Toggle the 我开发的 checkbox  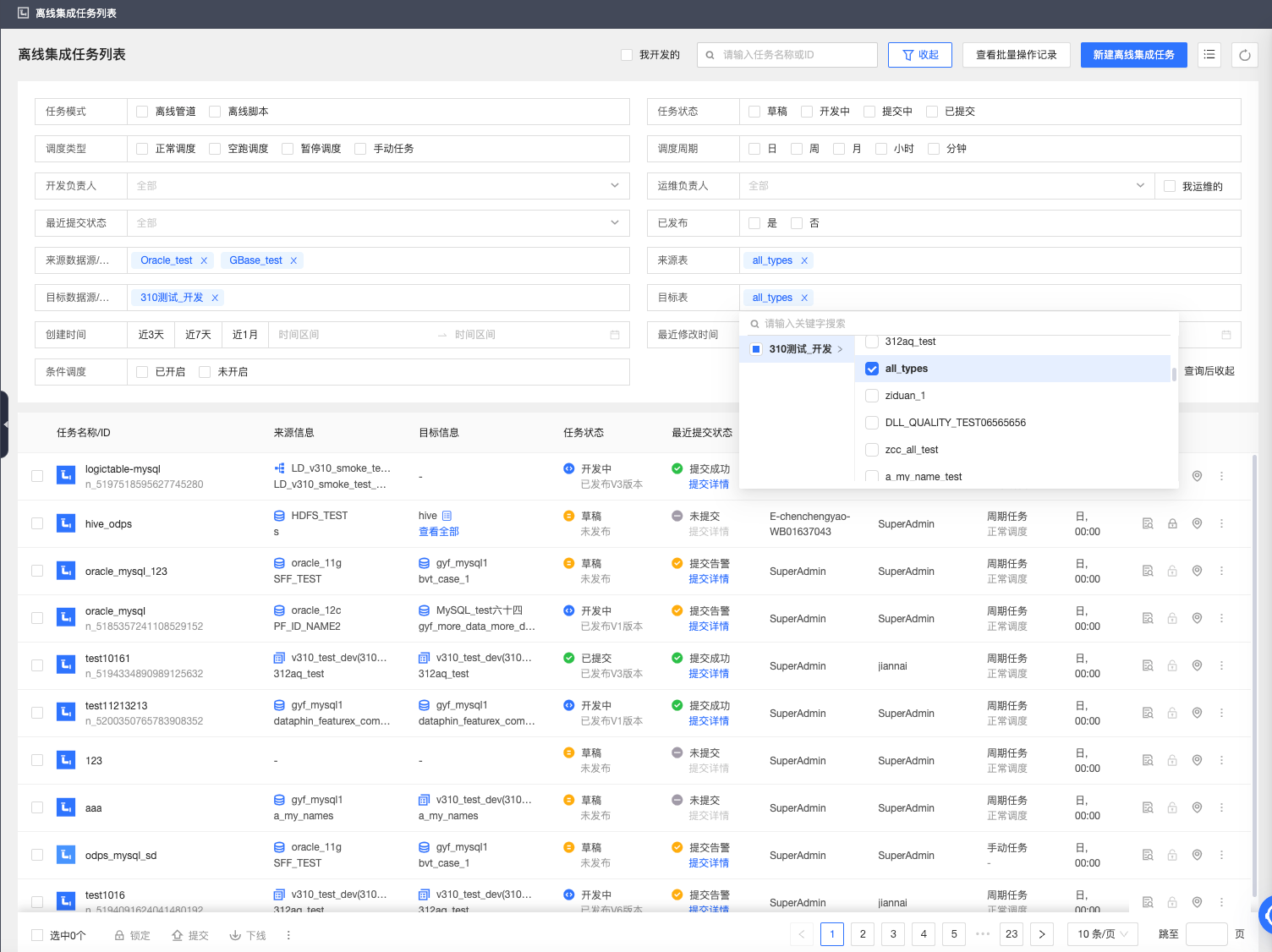[x=627, y=55]
